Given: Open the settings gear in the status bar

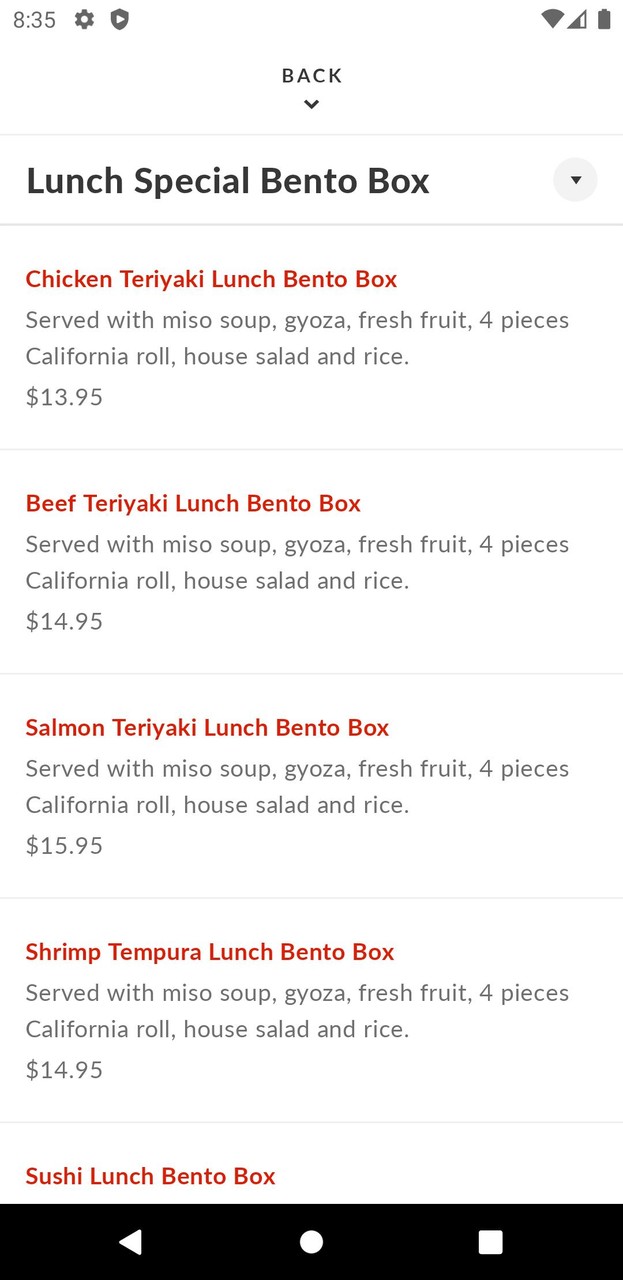Looking at the screenshot, I should (x=85, y=19).
